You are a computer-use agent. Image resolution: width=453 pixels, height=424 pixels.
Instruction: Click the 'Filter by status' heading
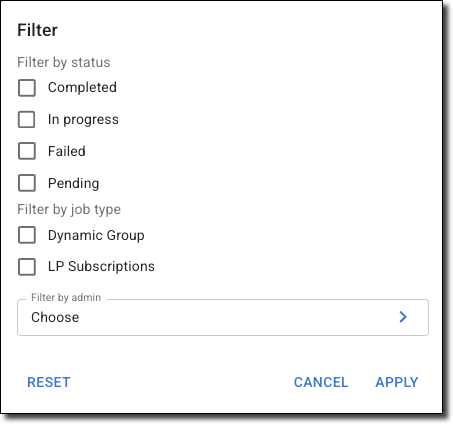tap(64, 62)
